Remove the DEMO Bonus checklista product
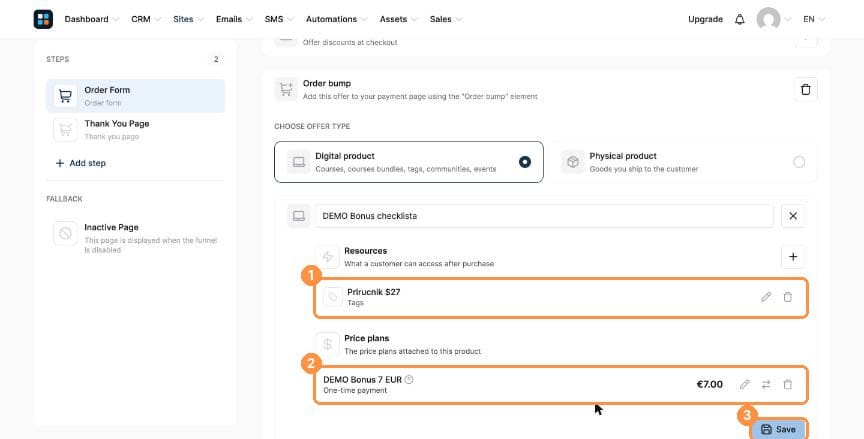This screenshot has height=439, width=864. pos(793,216)
